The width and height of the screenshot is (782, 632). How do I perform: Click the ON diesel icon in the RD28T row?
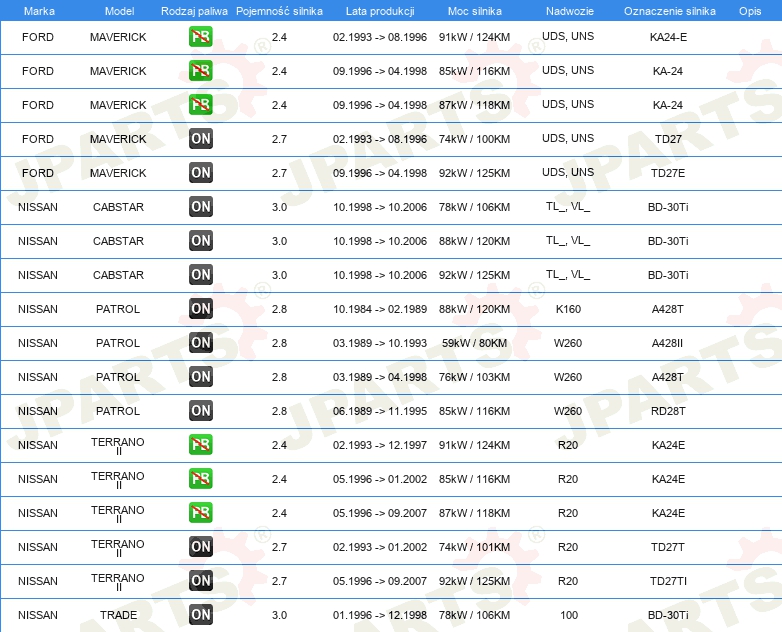click(200, 411)
